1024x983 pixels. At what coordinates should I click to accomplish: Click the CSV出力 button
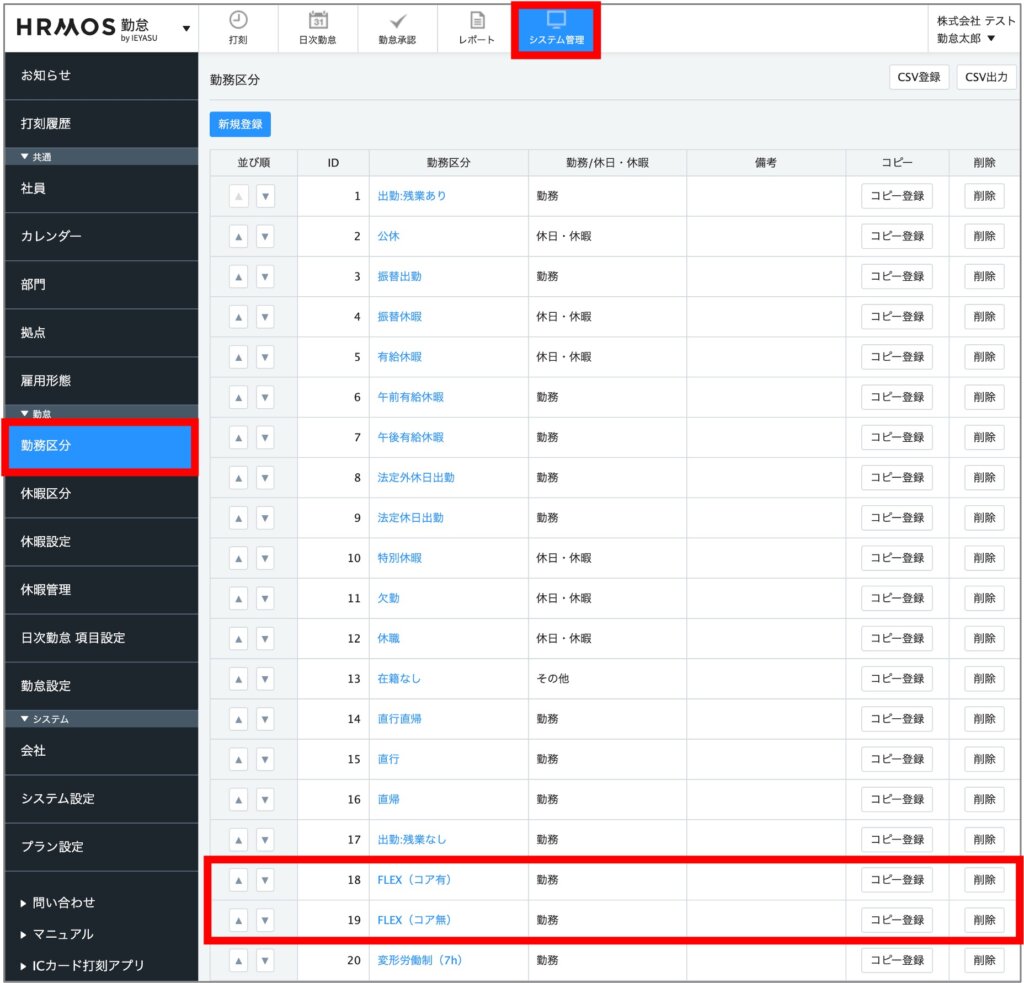pyautogui.click(x=986, y=77)
